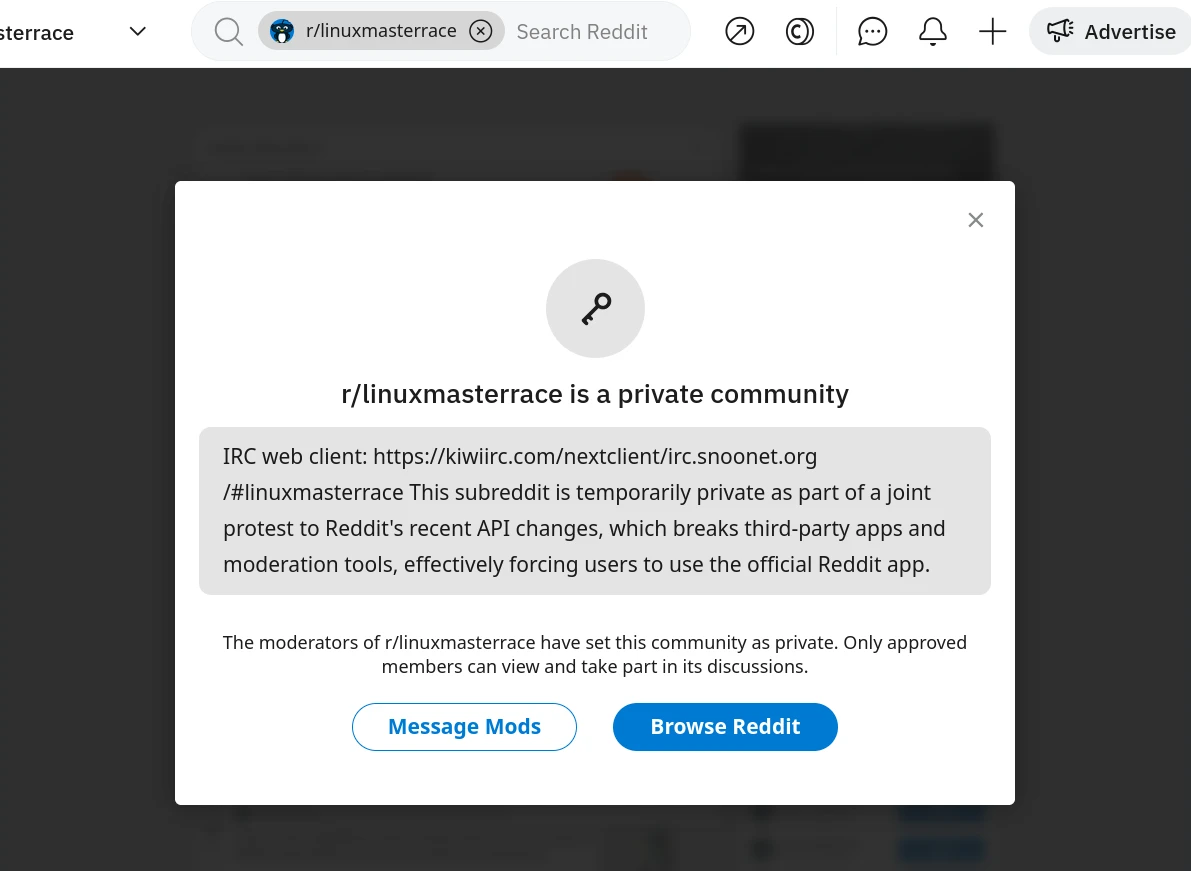This screenshot has width=1191, height=871.
Task: Open the notifications bell
Action: [x=933, y=32]
